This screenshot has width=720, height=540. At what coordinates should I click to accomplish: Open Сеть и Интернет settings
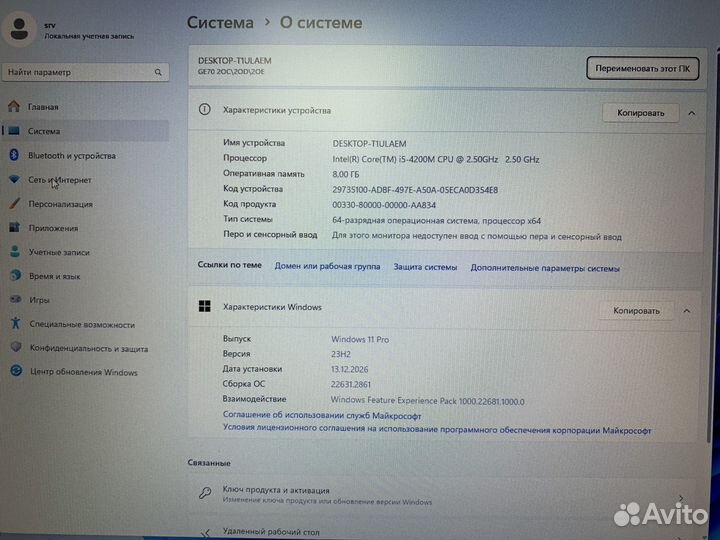pyautogui.click(x=60, y=180)
